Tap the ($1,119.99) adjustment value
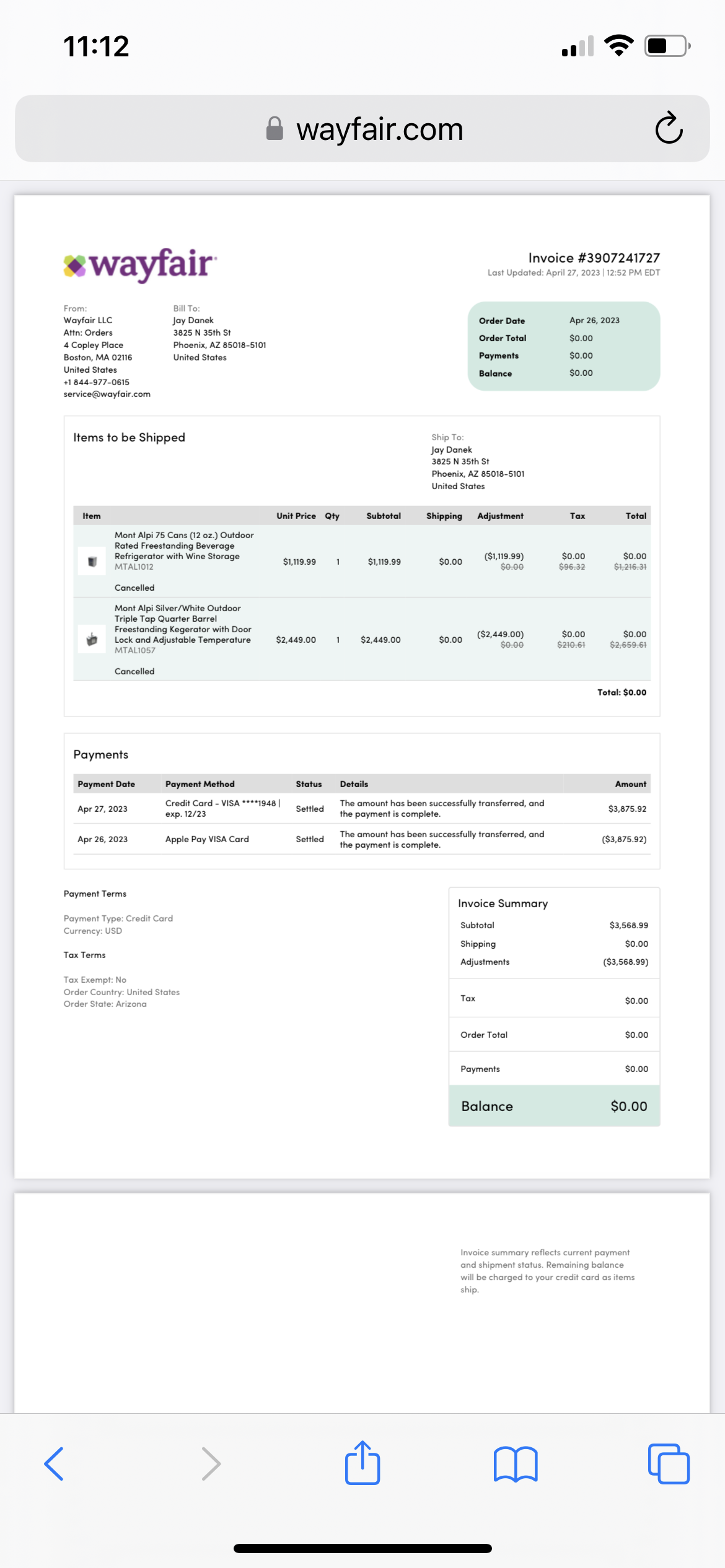The height and width of the screenshot is (1568, 725). [x=504, y=556]
